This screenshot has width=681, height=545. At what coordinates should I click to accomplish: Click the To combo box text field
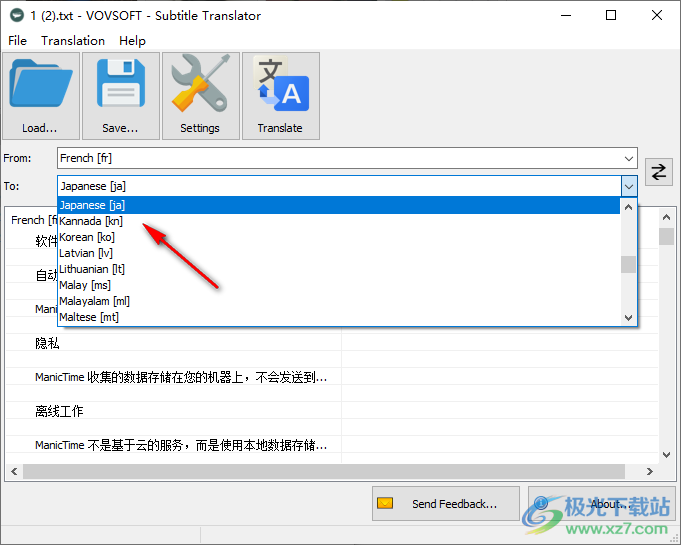point(339,187)
